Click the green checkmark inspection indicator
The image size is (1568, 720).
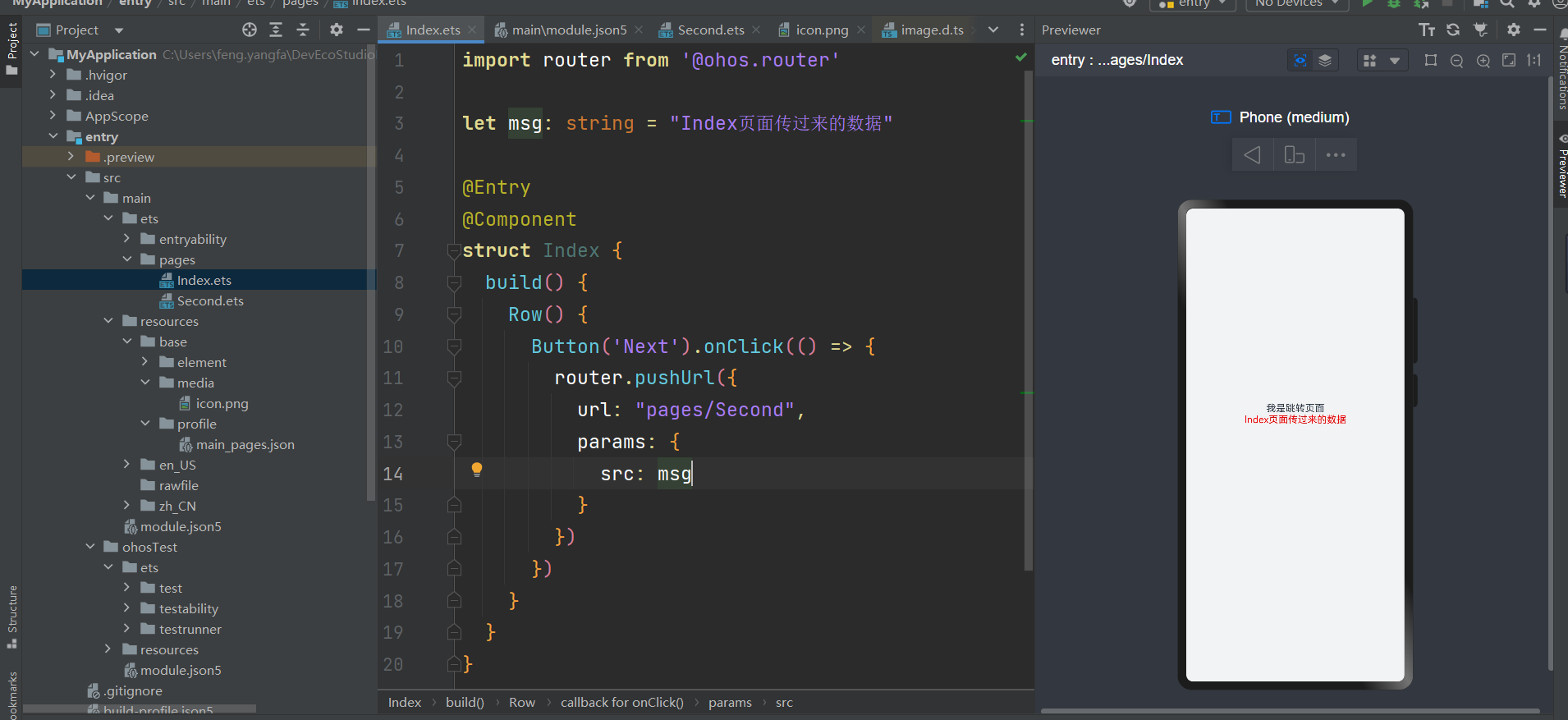[x=1021, y=57]
